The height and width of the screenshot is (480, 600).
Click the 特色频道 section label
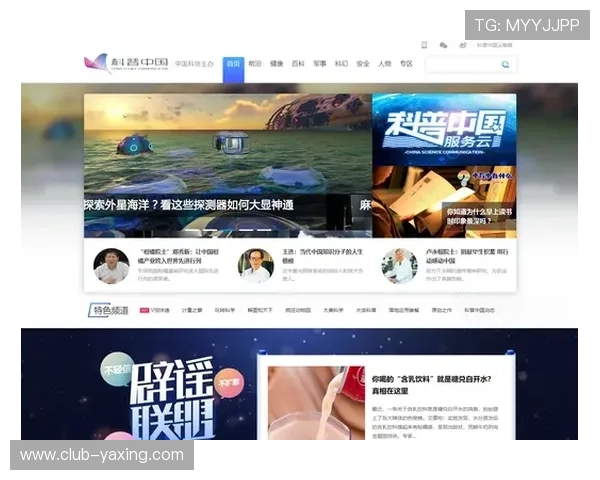pyautogui.click(x=109, y=310)
